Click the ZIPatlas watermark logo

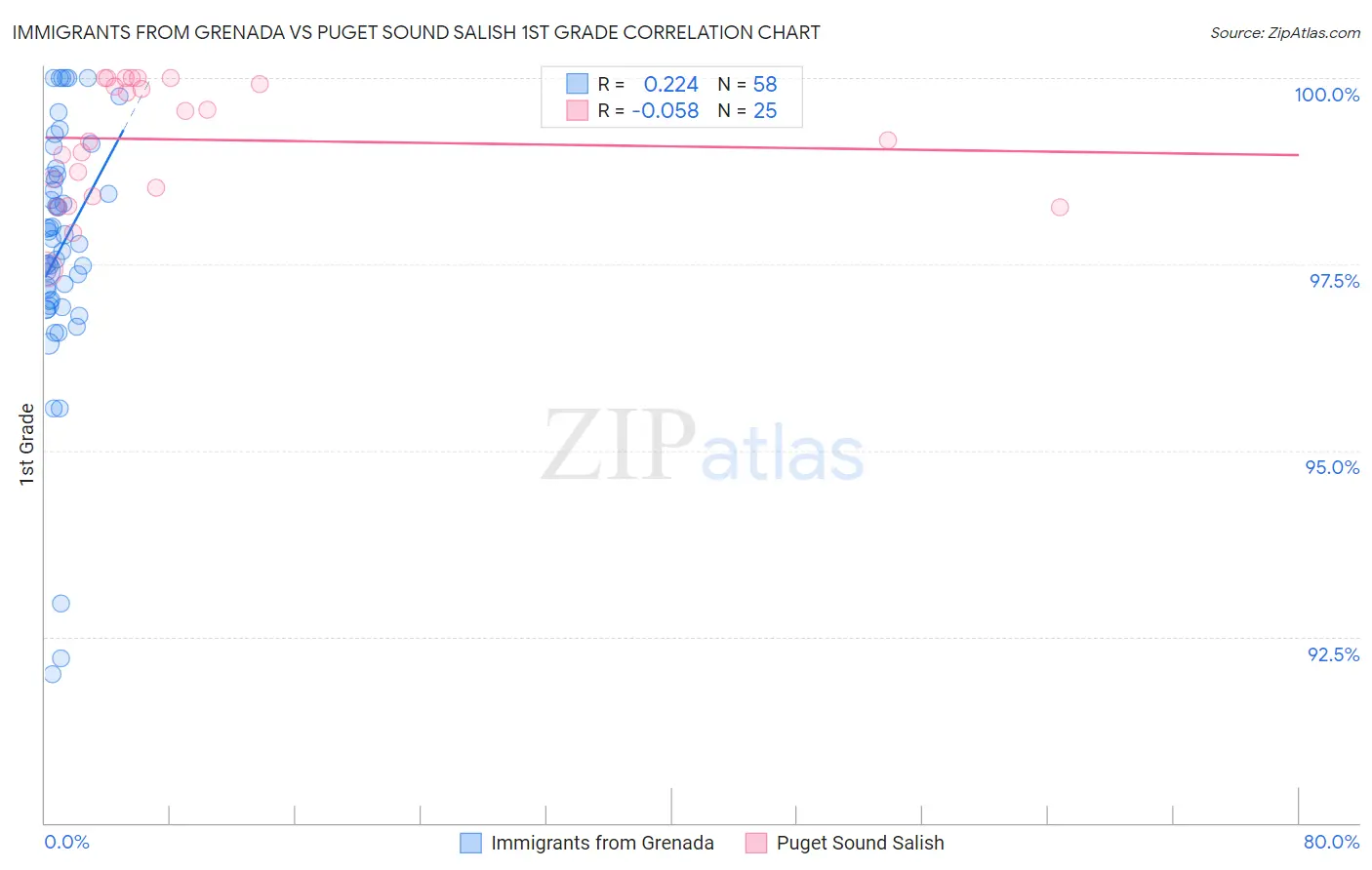[702, 446]
